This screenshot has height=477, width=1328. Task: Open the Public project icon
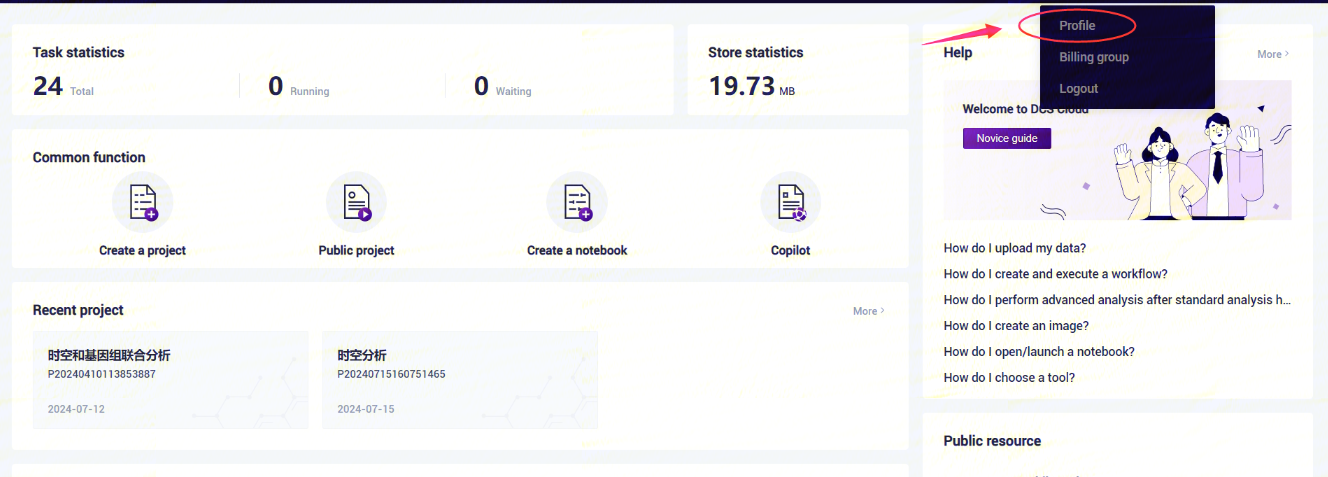click(356, 202)
